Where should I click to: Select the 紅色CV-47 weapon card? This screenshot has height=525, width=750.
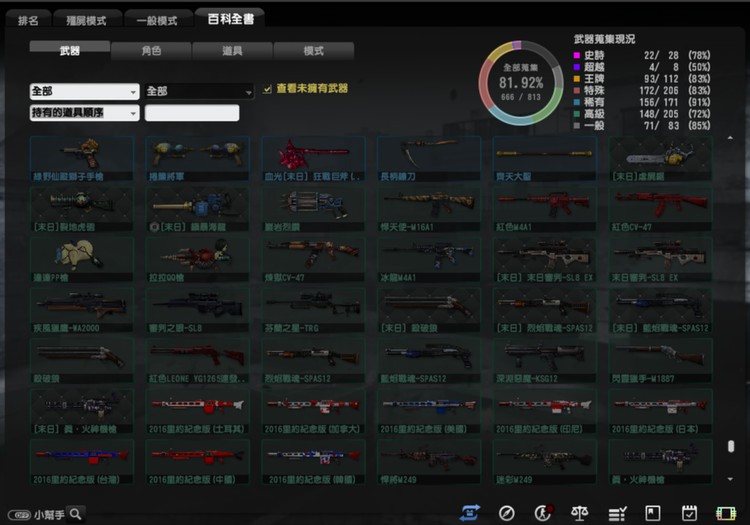coord(661,209)
